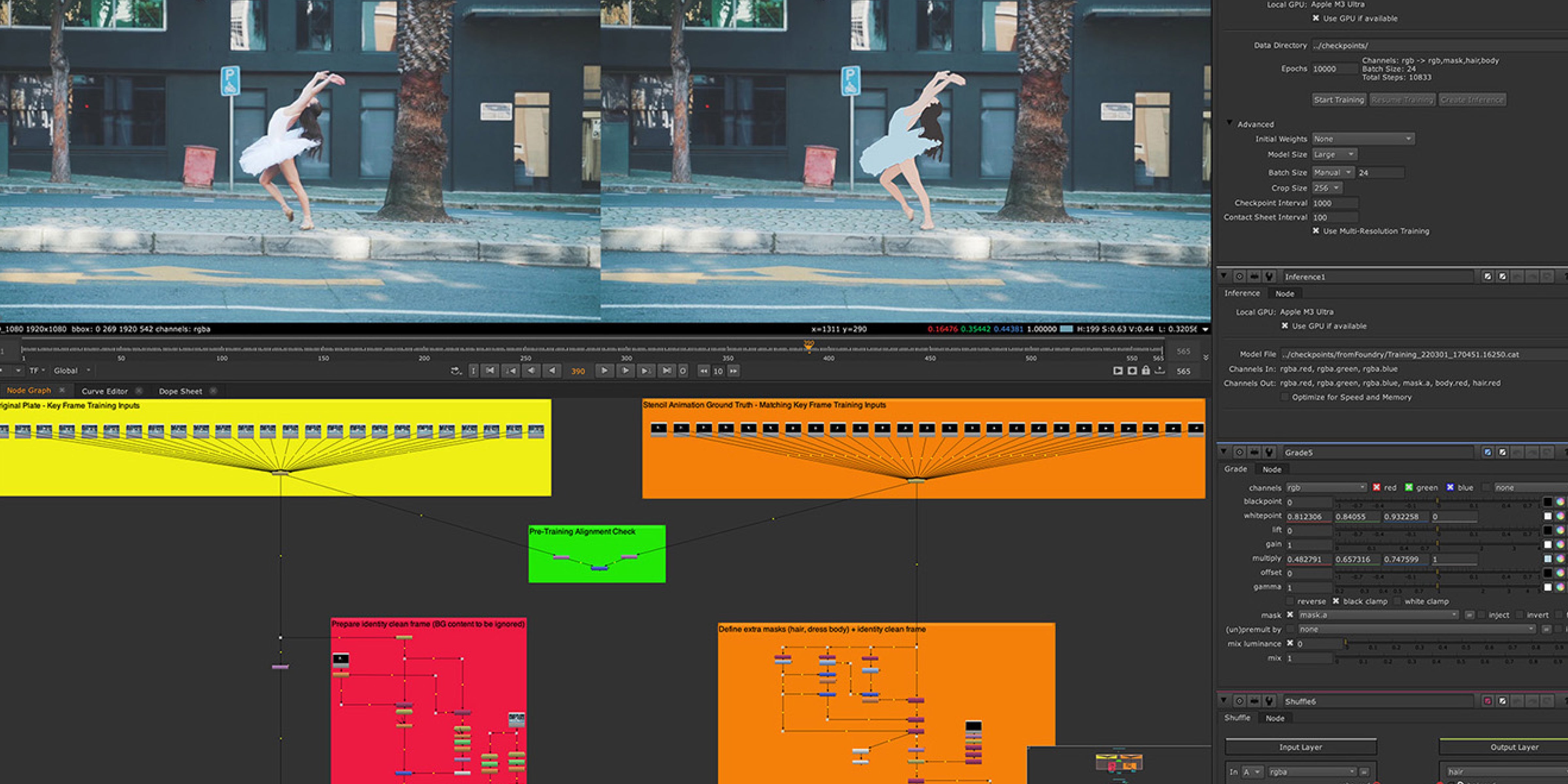The width and height of the screenshot is (1568, 784).
Task: Click the Checkpoint Interval input field
Action: 1334,203
